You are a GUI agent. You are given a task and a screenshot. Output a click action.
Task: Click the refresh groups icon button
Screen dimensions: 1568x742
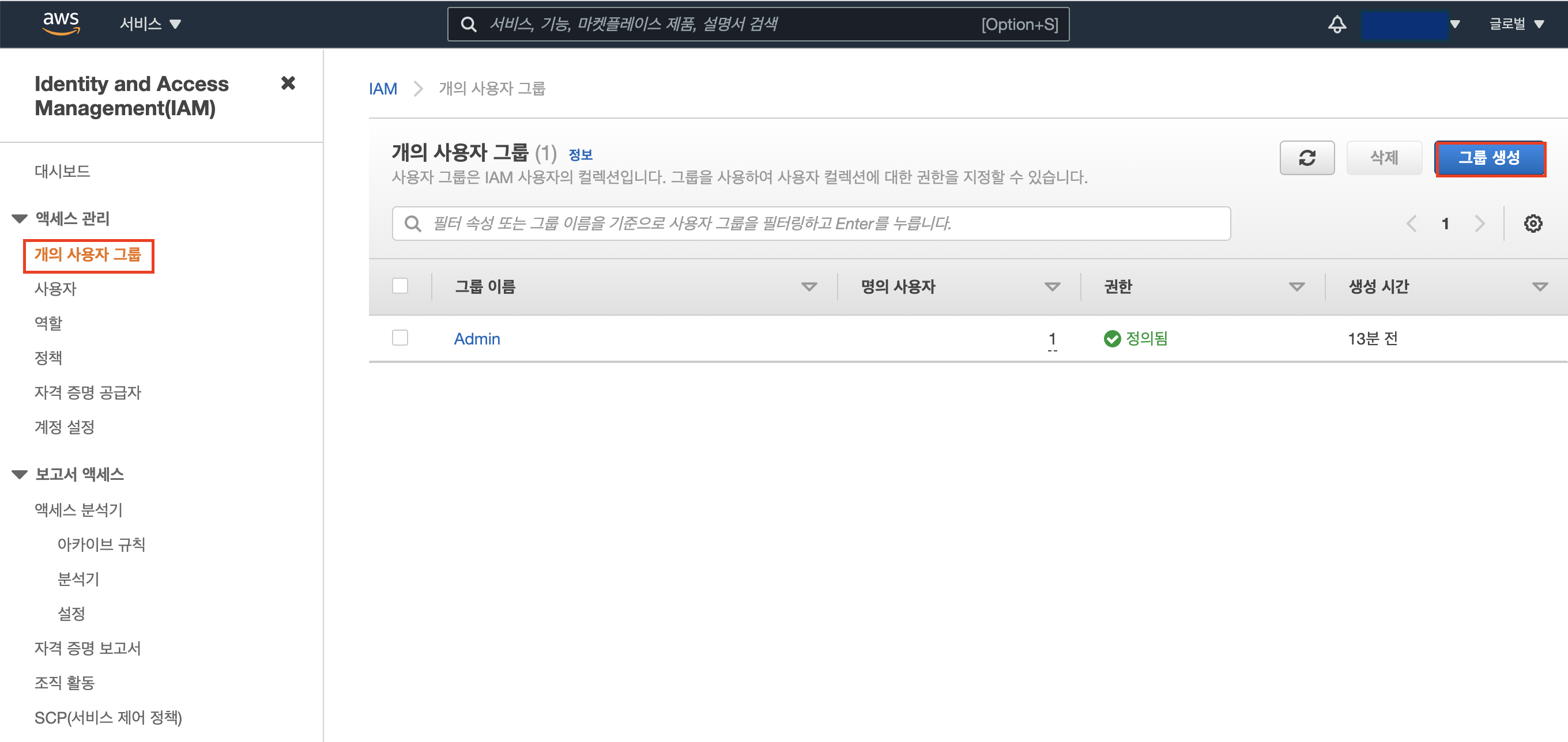click(1306, 158)
